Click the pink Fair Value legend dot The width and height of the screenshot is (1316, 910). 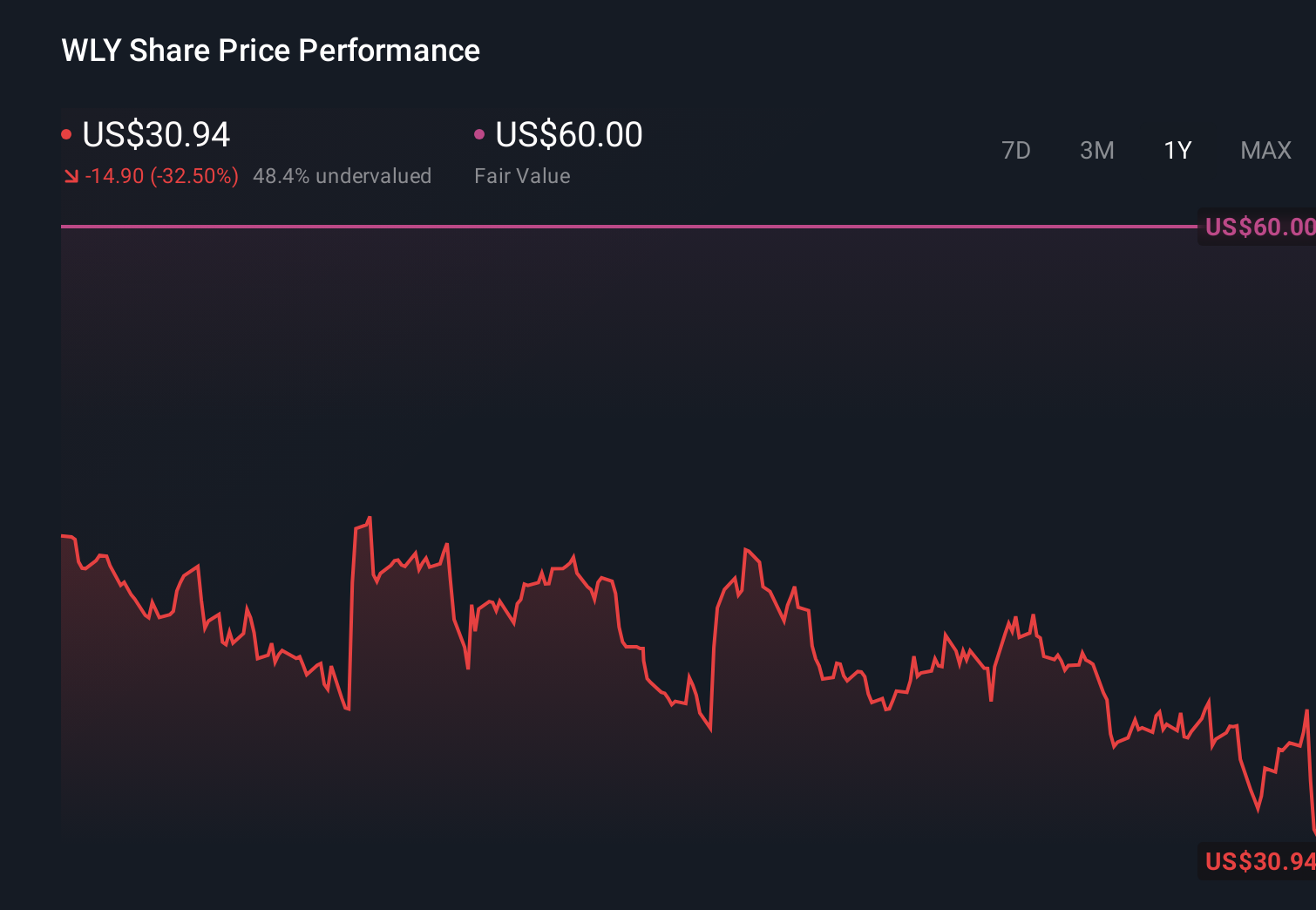[x=478, y=133]
